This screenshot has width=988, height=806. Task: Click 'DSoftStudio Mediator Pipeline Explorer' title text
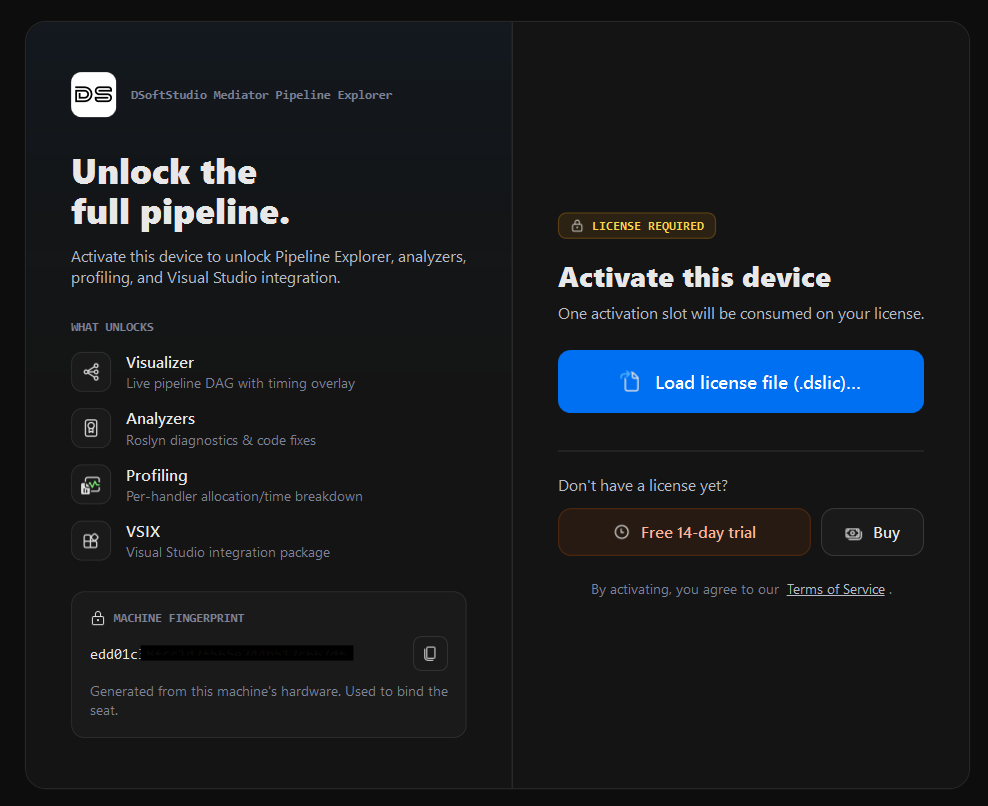tap(261, 95)
